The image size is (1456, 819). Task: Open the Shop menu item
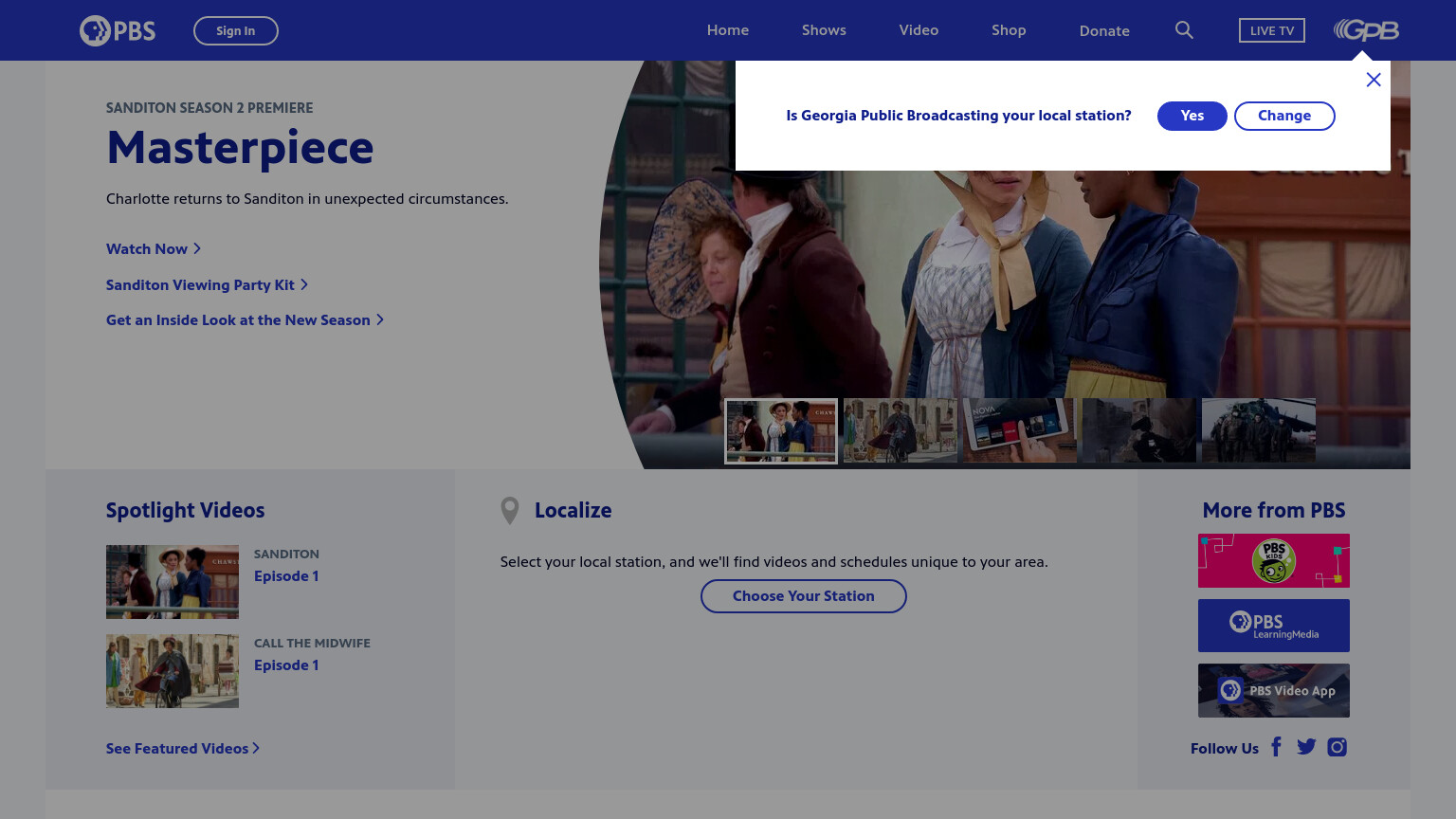(1009, 30)
